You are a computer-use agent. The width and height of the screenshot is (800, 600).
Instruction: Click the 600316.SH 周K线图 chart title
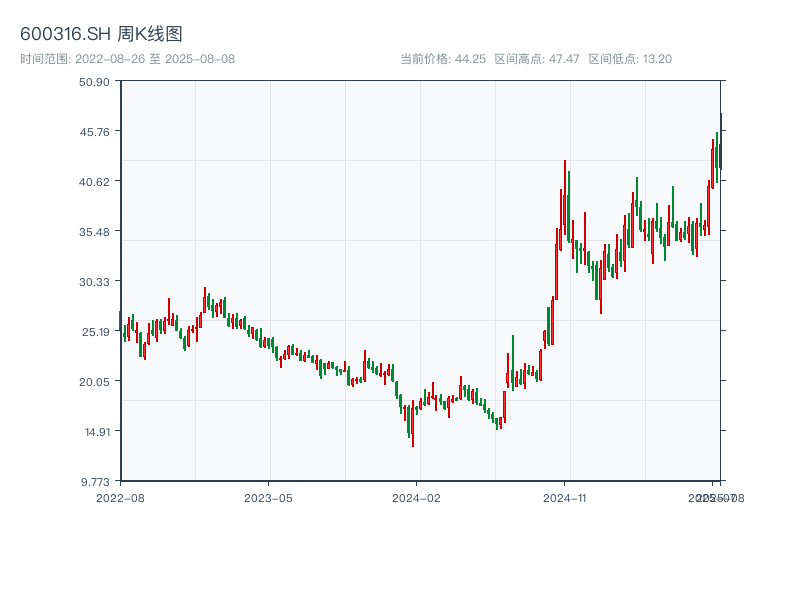point(101,34)
